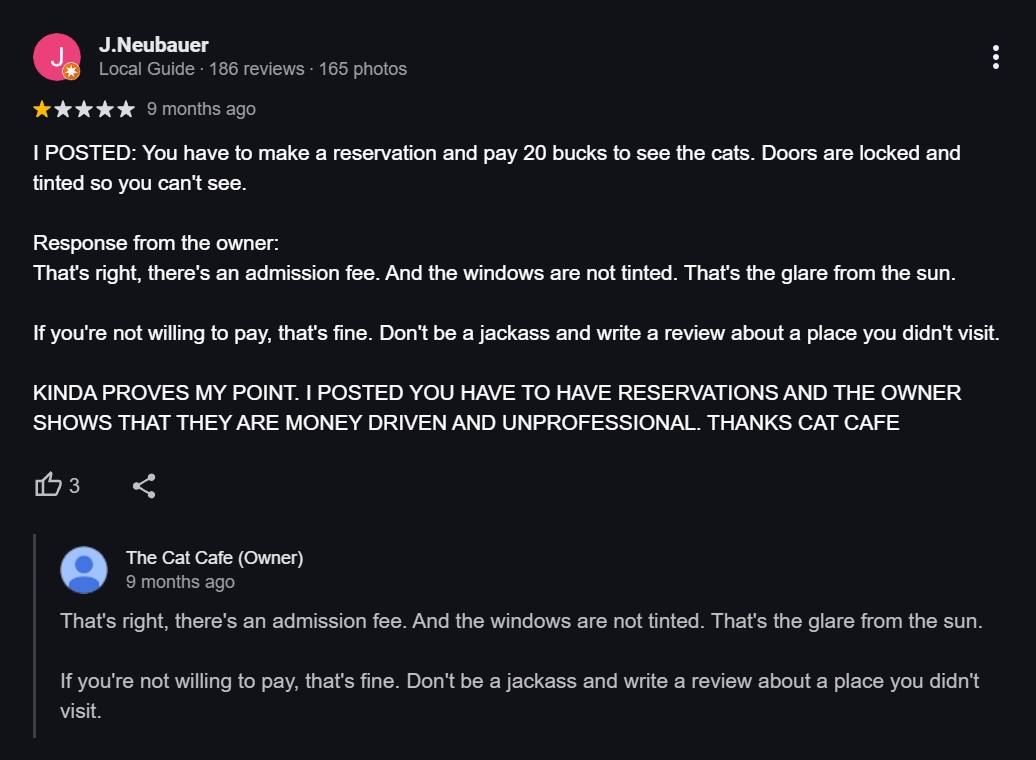Click the third star in rating
This screenshot has height=760, width=1036.
[84, 109]
